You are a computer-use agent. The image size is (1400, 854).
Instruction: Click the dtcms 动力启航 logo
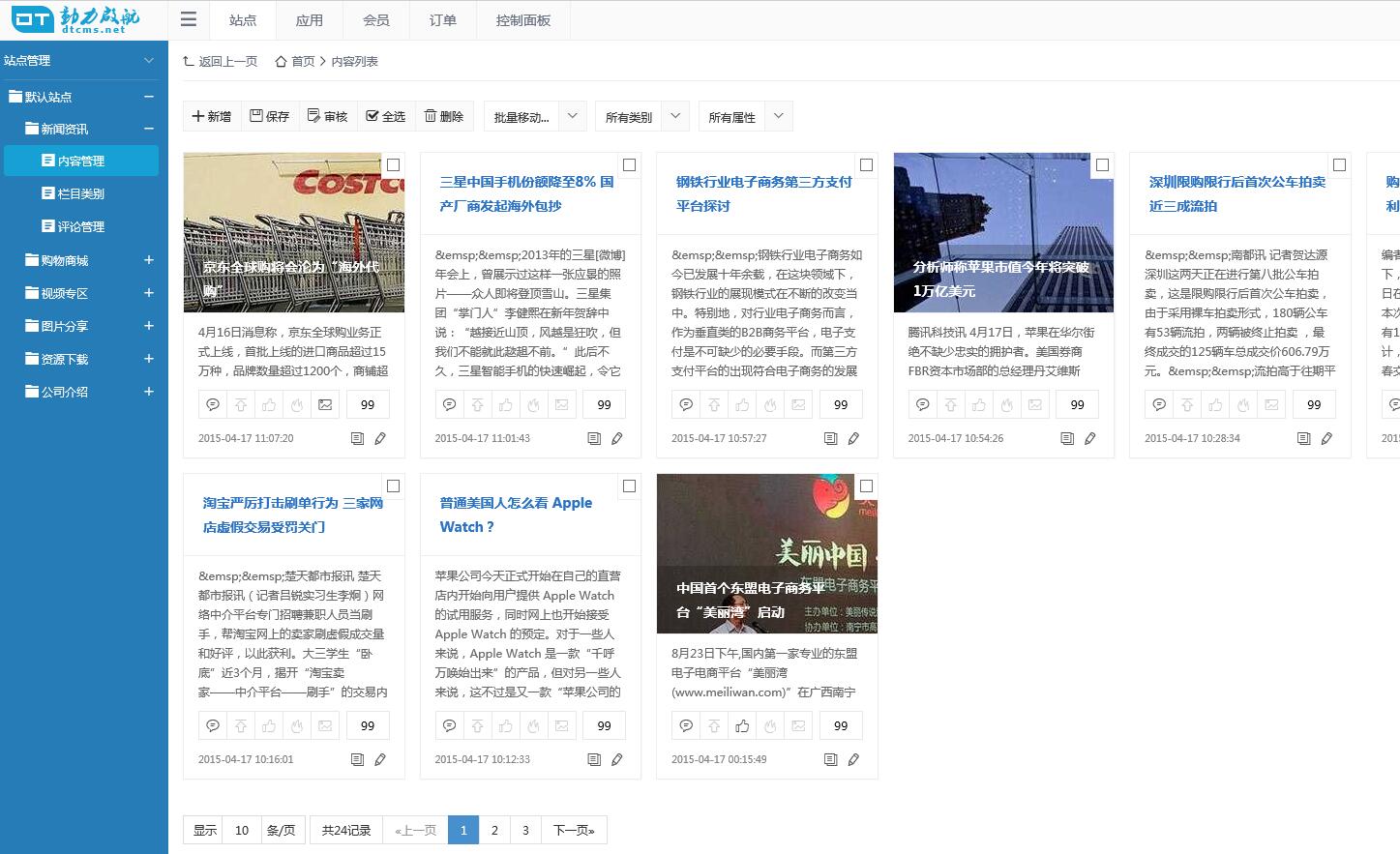[x=75, y=19]
